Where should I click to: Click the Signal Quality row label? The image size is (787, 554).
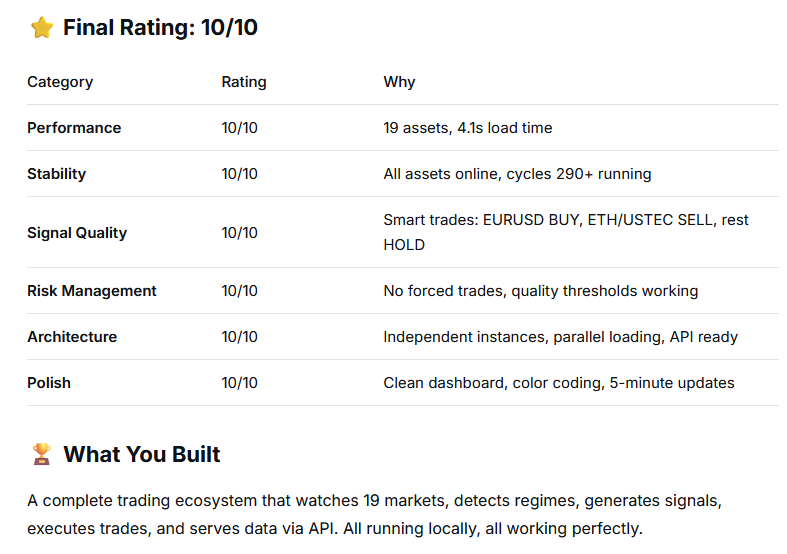(x=77, y=233)
